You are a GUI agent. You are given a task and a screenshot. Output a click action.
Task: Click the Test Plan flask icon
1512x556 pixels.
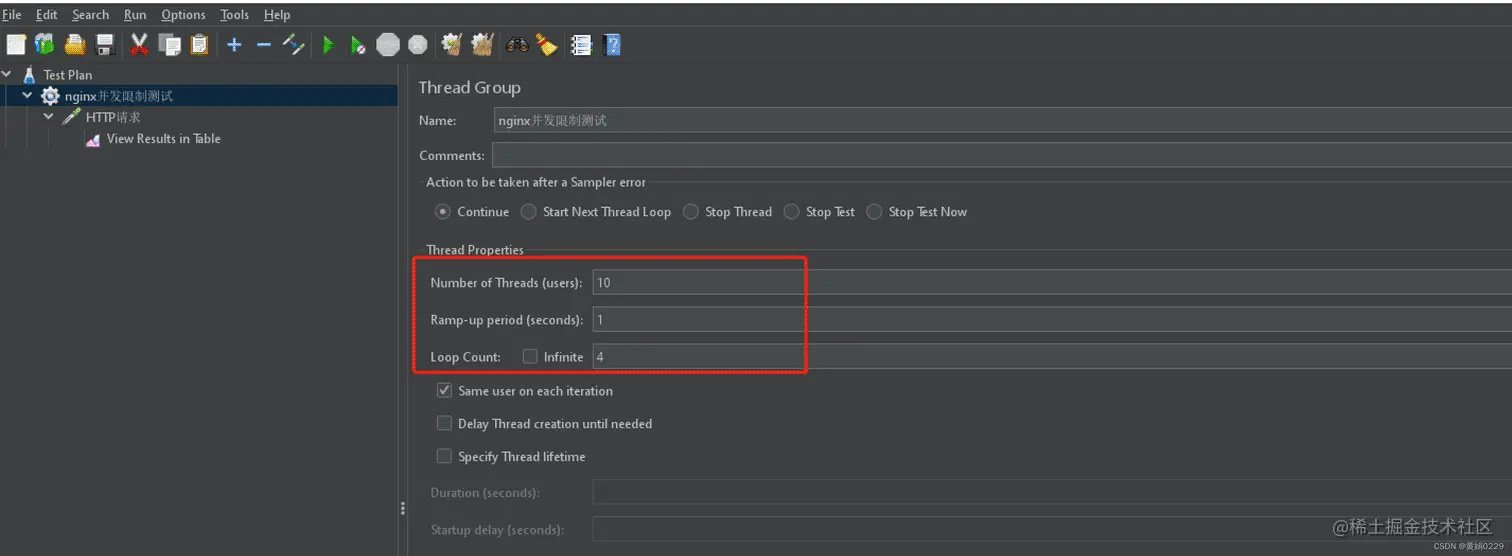(29, 75)
